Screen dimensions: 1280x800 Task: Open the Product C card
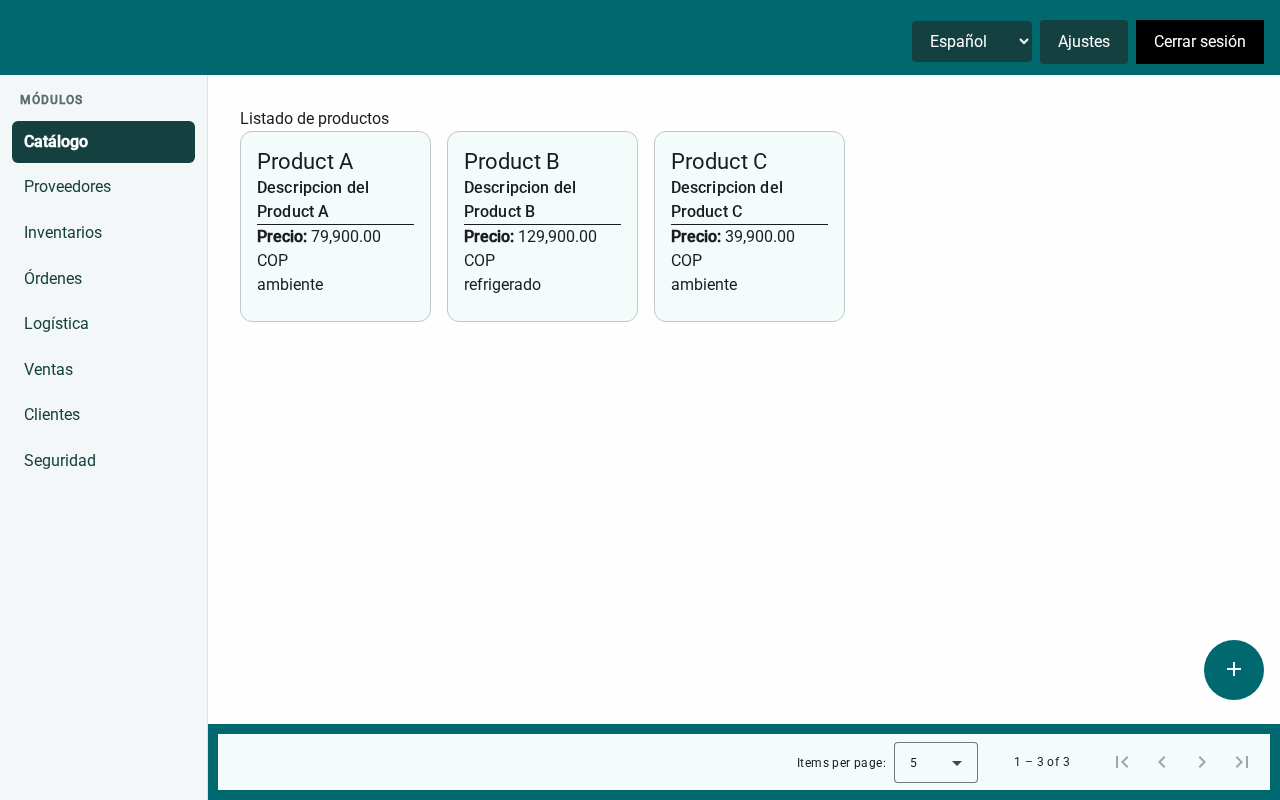(749, 227)
